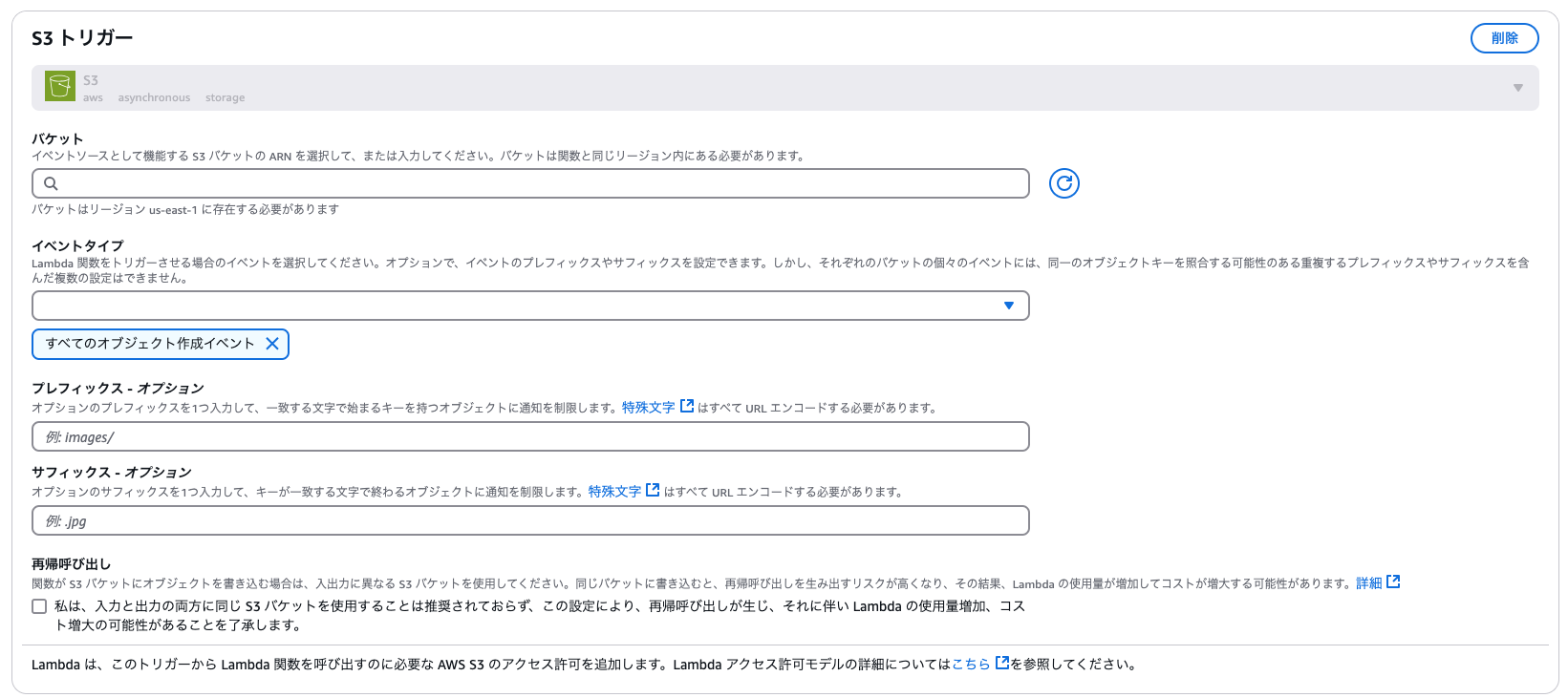Expand the S3 trigger source dropdown arrow
This screenshot has width=1568, height=698.
point(1517,88)
